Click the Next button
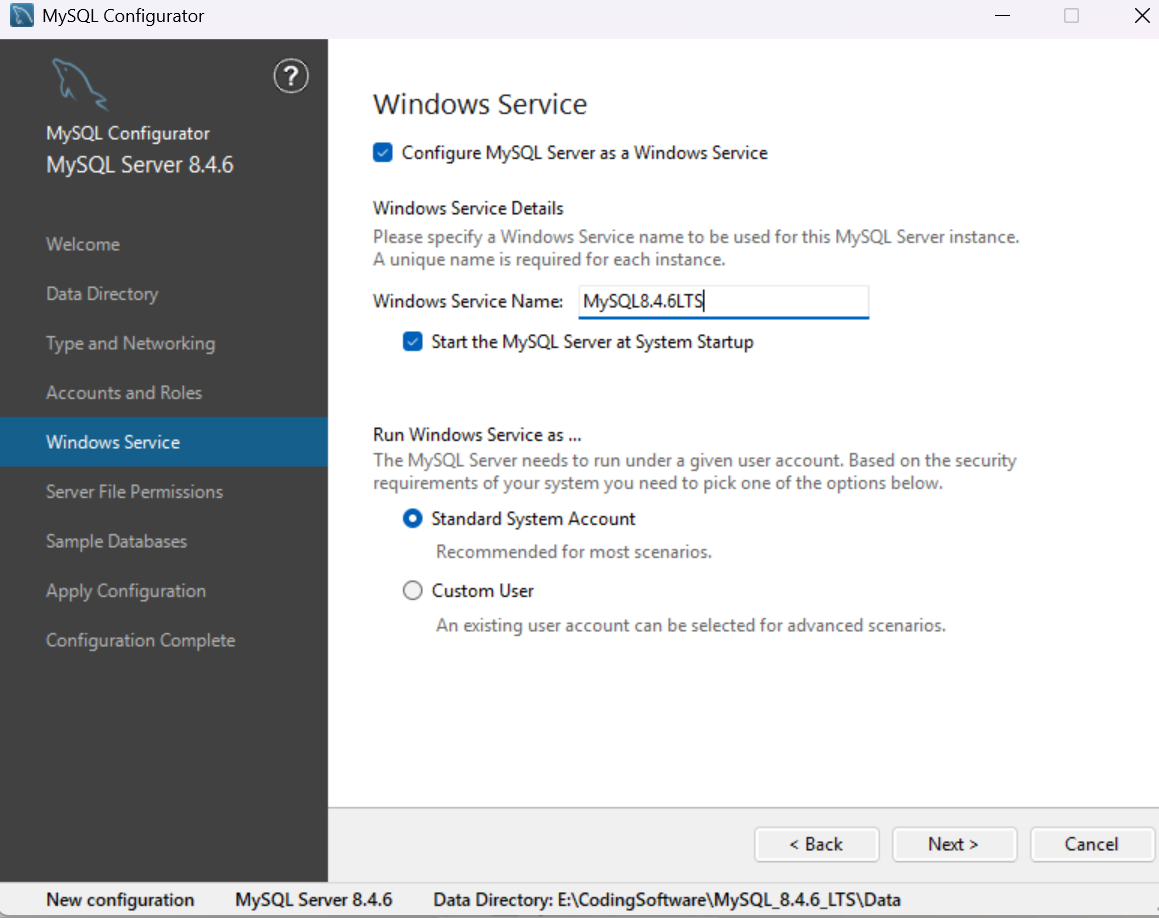This screenshot has height=918, width=1159. (x=953, y=844)
